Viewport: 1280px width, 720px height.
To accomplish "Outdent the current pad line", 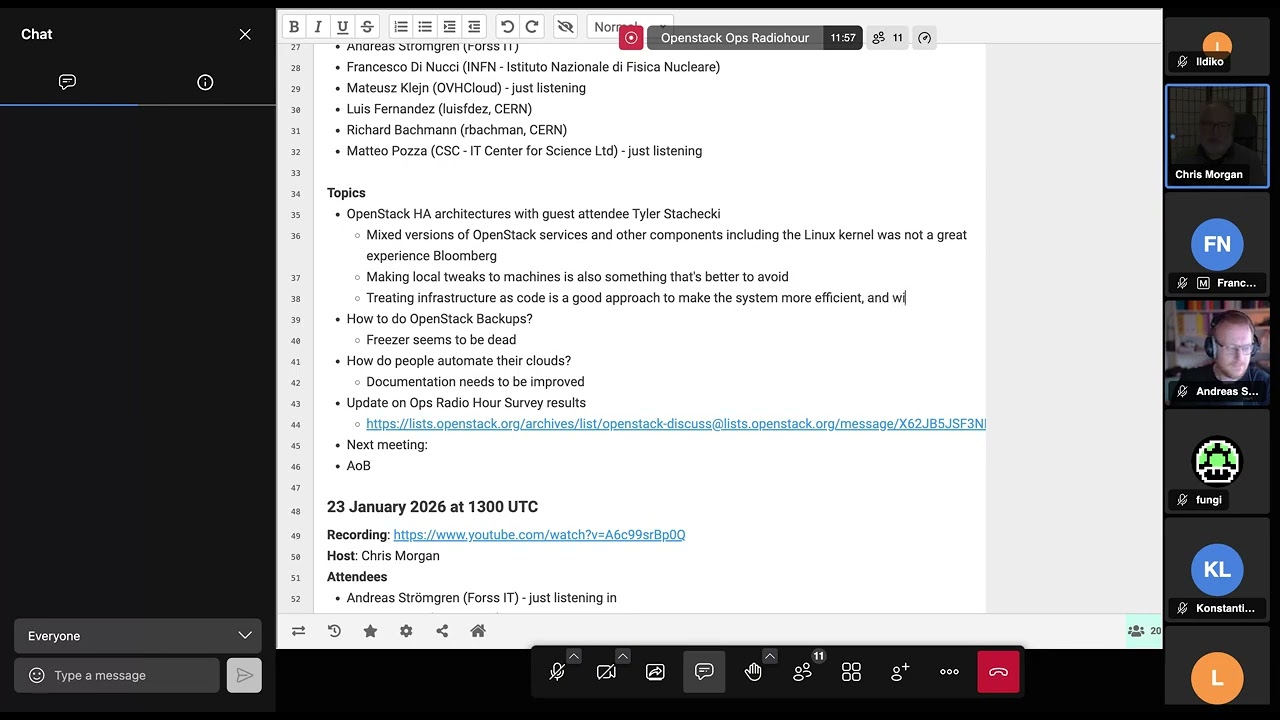I will click(474, 27).
